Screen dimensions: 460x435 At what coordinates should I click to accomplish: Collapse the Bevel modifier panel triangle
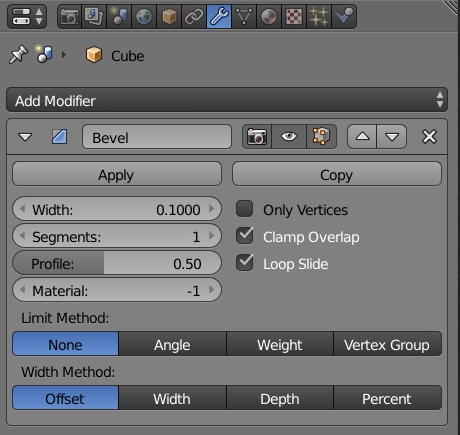point(25,137)
